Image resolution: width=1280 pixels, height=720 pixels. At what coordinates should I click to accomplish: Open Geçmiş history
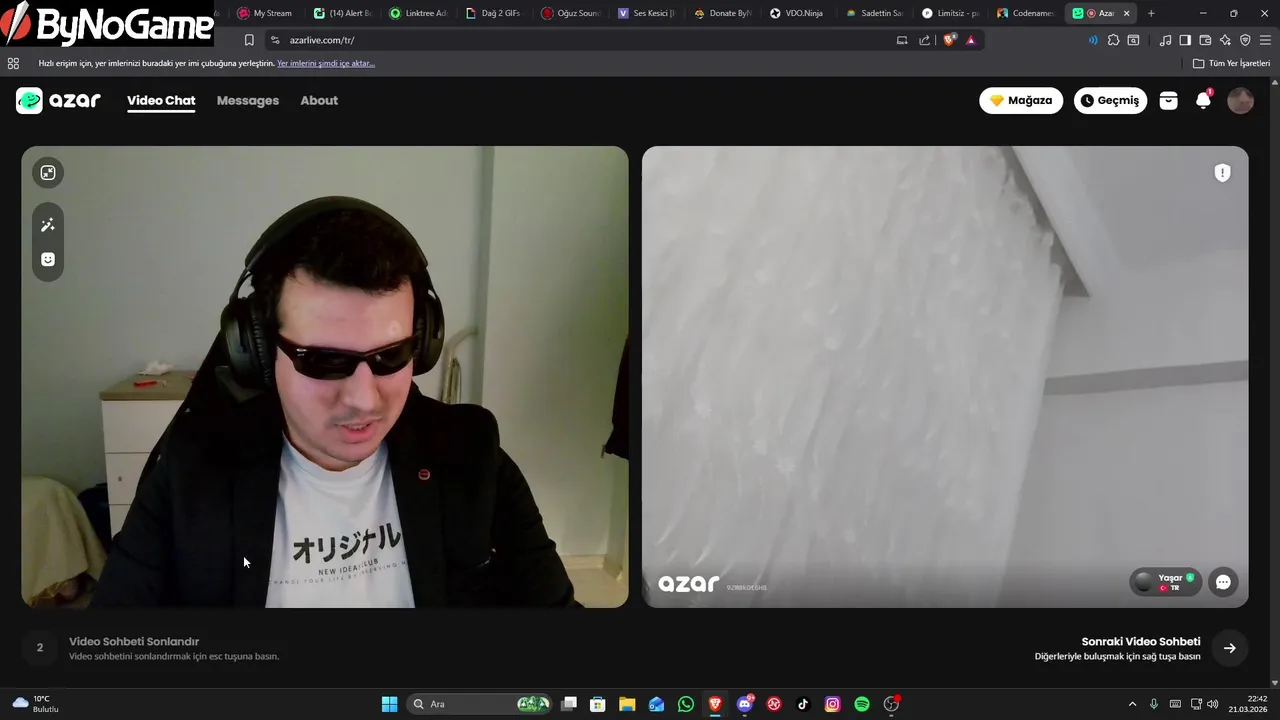coord(1110,100)
